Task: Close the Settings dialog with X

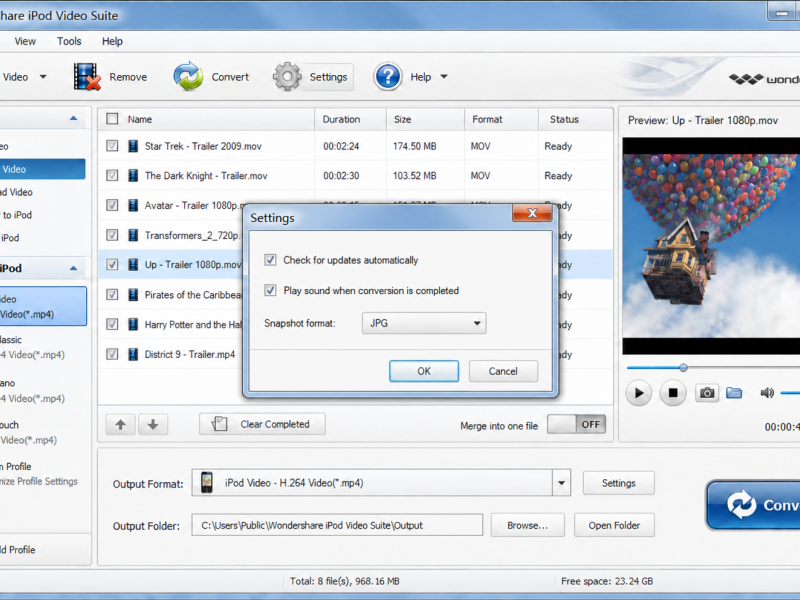Action: 532,213
